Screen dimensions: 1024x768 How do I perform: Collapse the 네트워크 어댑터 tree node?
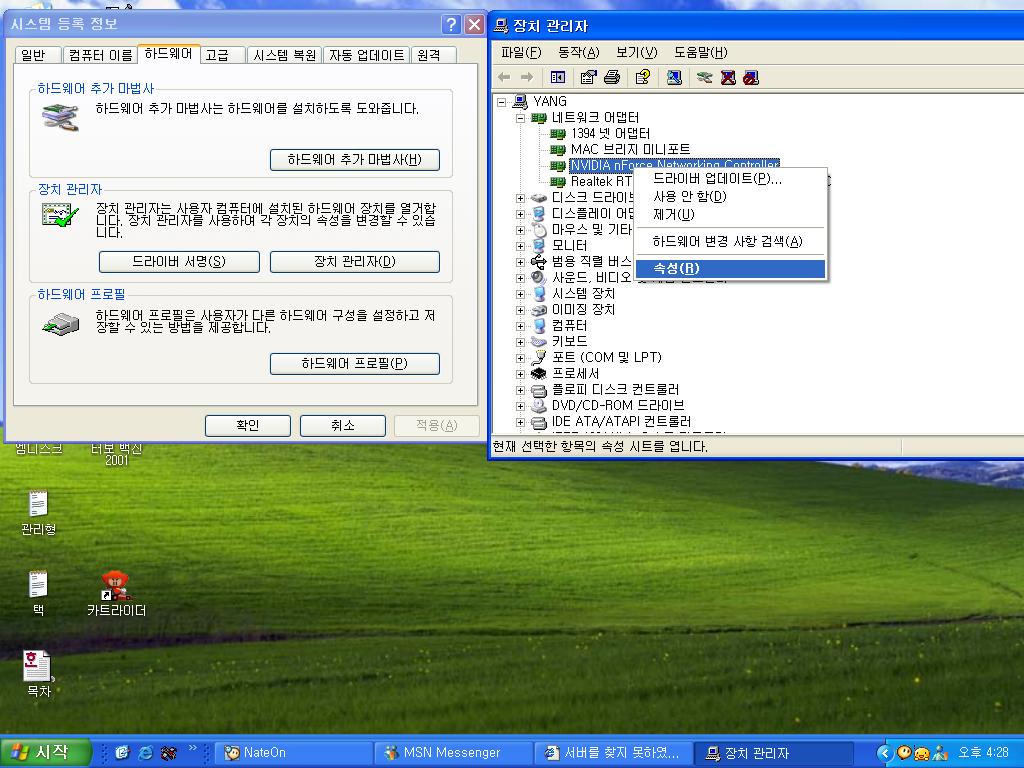(520, 117)
